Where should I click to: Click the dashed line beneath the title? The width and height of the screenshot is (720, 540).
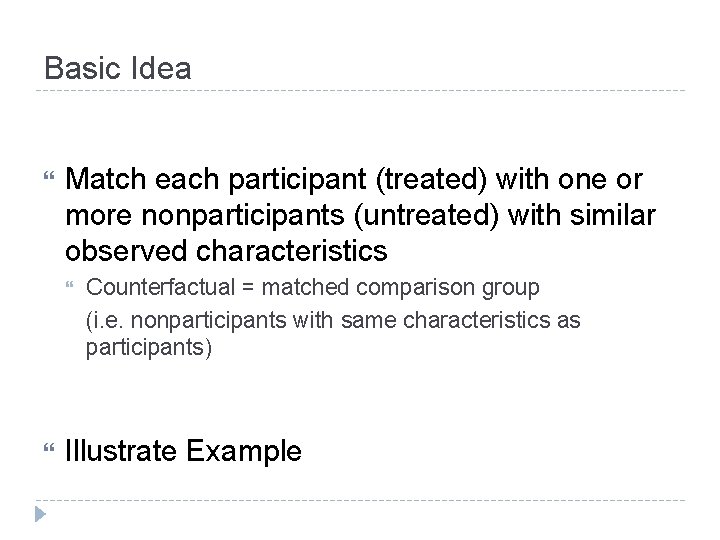360,91
